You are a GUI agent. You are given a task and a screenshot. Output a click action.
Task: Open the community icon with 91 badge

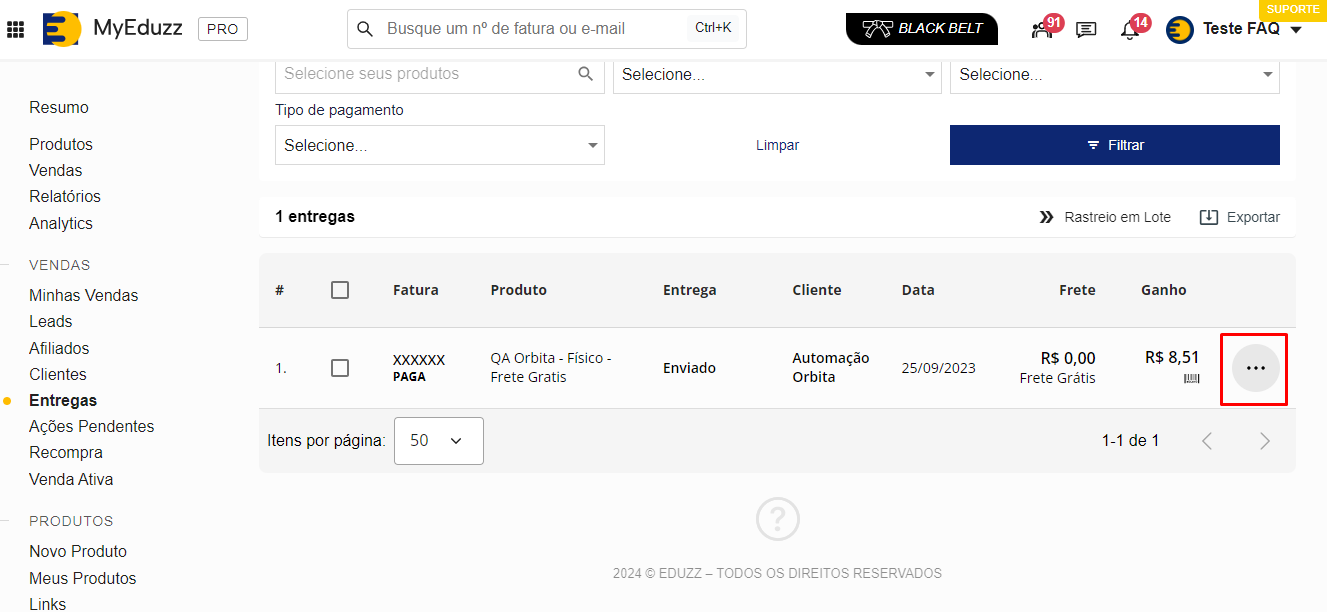click(1042, 29)
